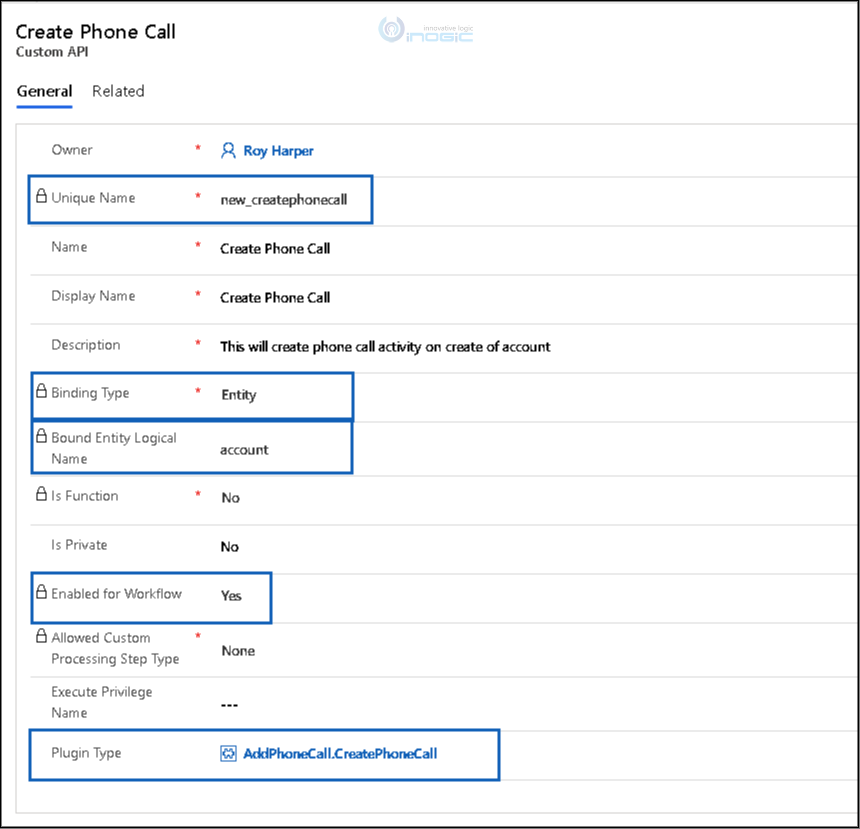This screenshot has height=829, width=860.
Task: Click the Display Name field Create Phone Call
Action: (x=275, y=298)
